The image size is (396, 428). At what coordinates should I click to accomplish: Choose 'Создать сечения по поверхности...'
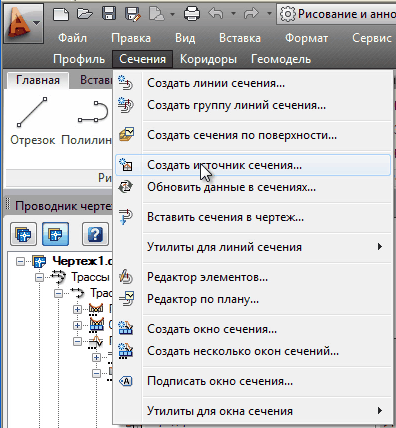pyautogui.click(x=253, y=135)
